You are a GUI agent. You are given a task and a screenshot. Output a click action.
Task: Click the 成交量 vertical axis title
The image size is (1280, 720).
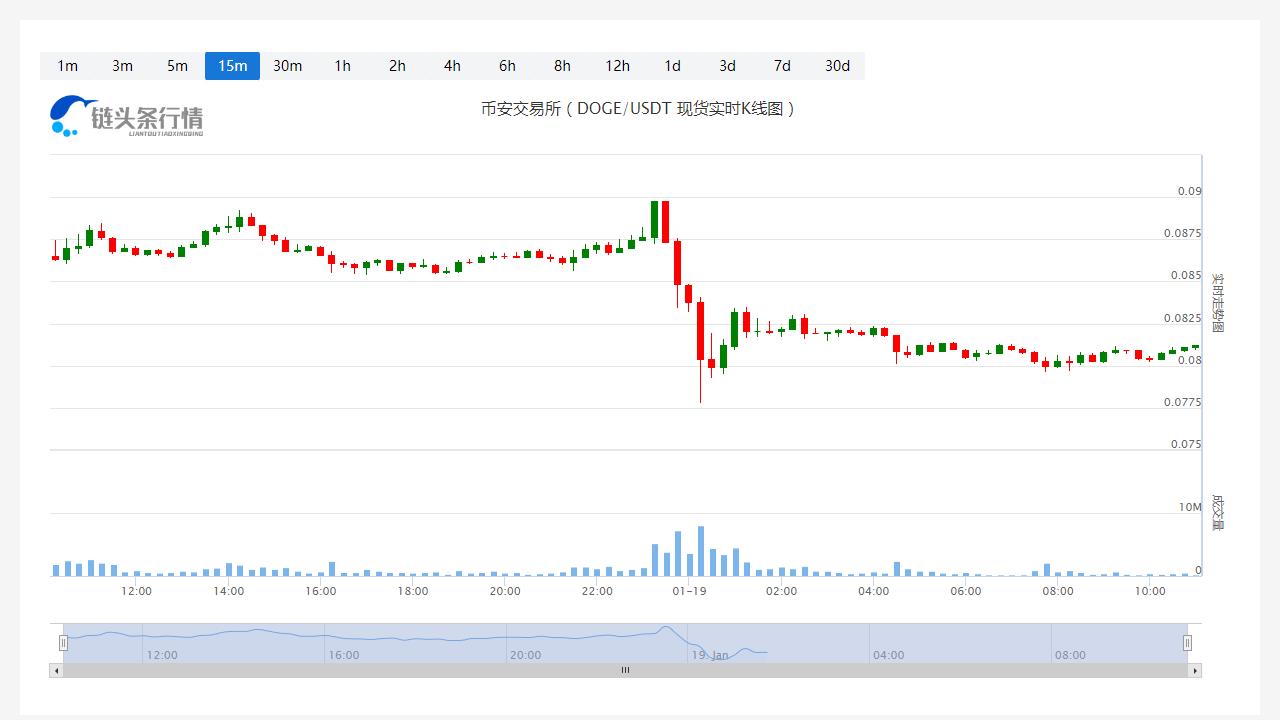[1217, 512]
